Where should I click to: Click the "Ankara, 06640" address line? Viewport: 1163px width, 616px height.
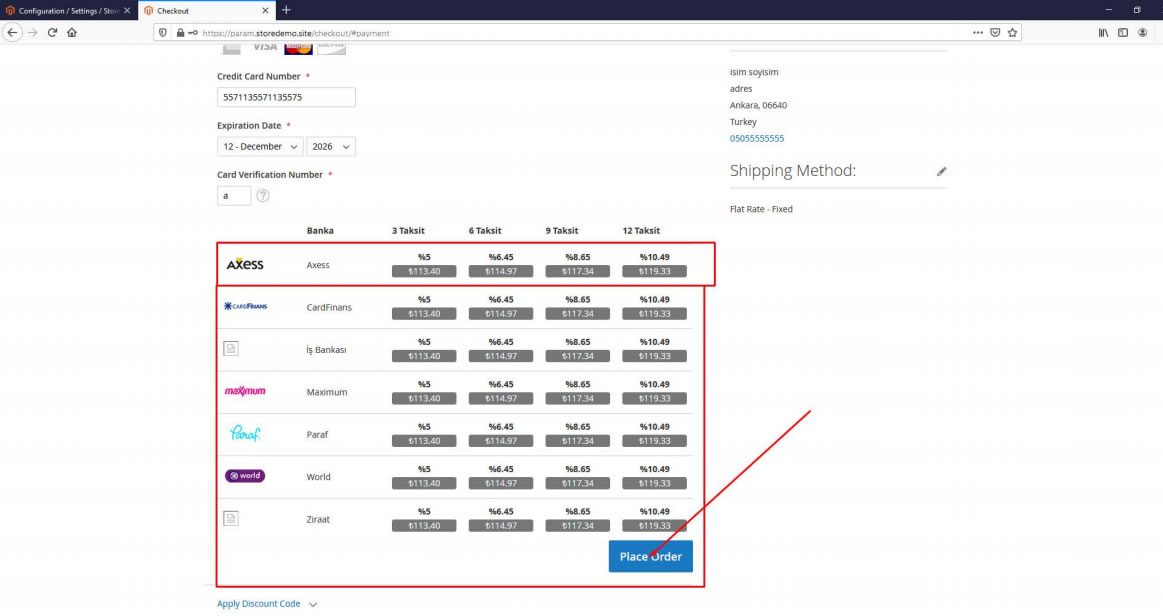point(758,105)
